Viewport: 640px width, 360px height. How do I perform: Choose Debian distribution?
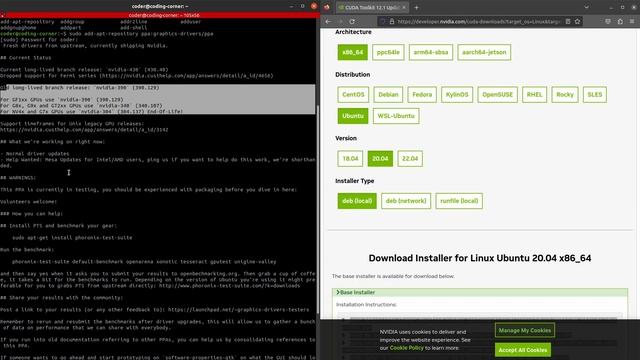point(388,95)
